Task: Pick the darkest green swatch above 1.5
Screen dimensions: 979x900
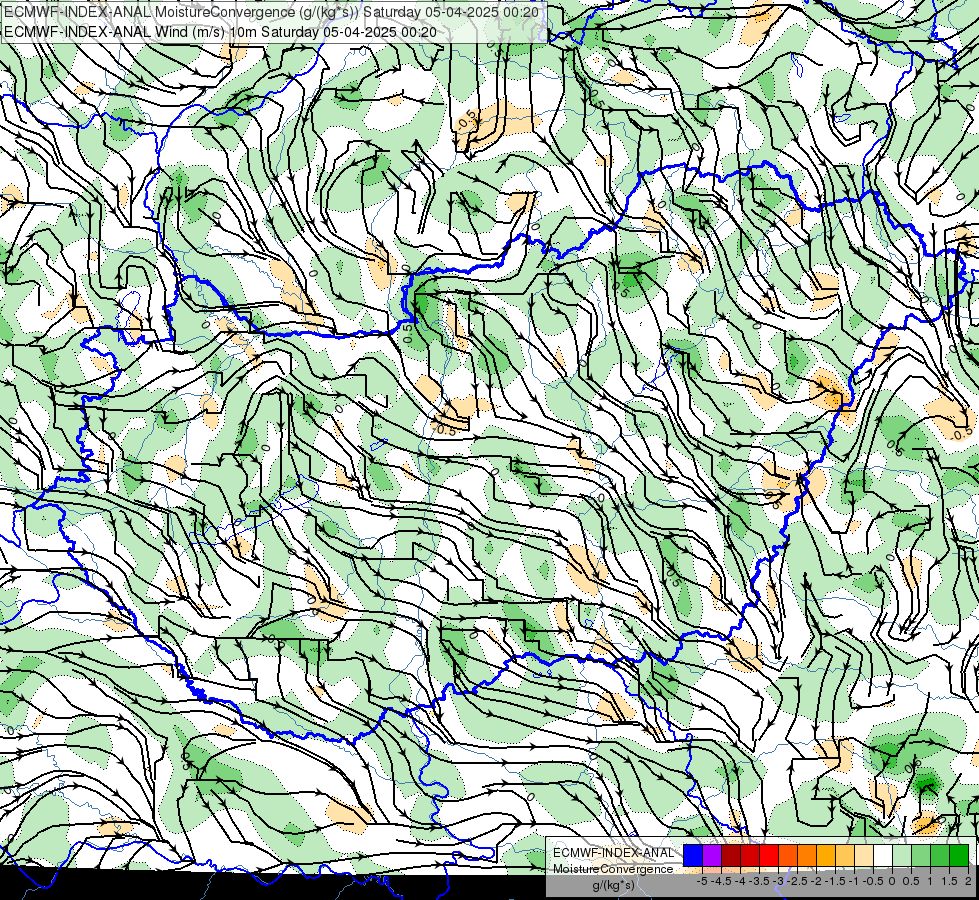Action: click(959, 855)
